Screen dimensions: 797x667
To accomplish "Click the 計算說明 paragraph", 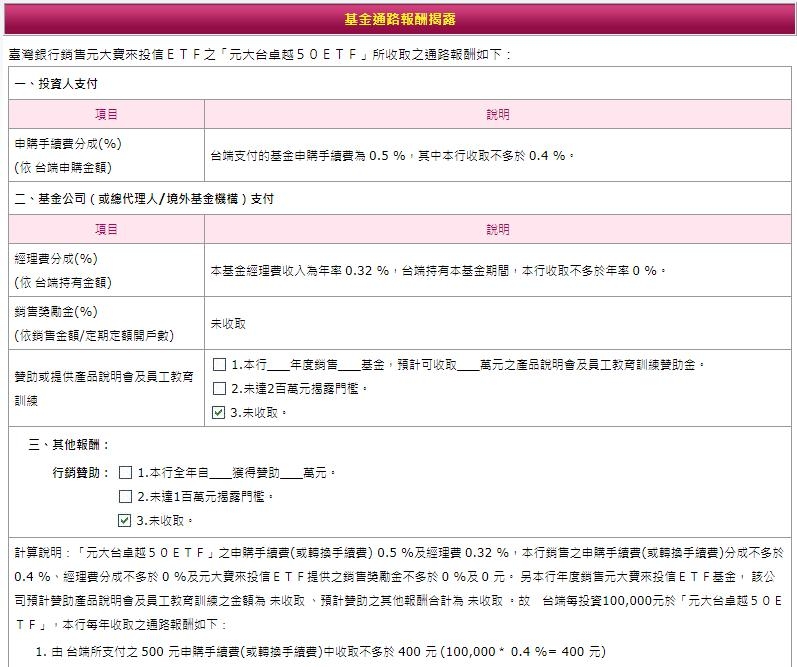I will tap(400, 588).
